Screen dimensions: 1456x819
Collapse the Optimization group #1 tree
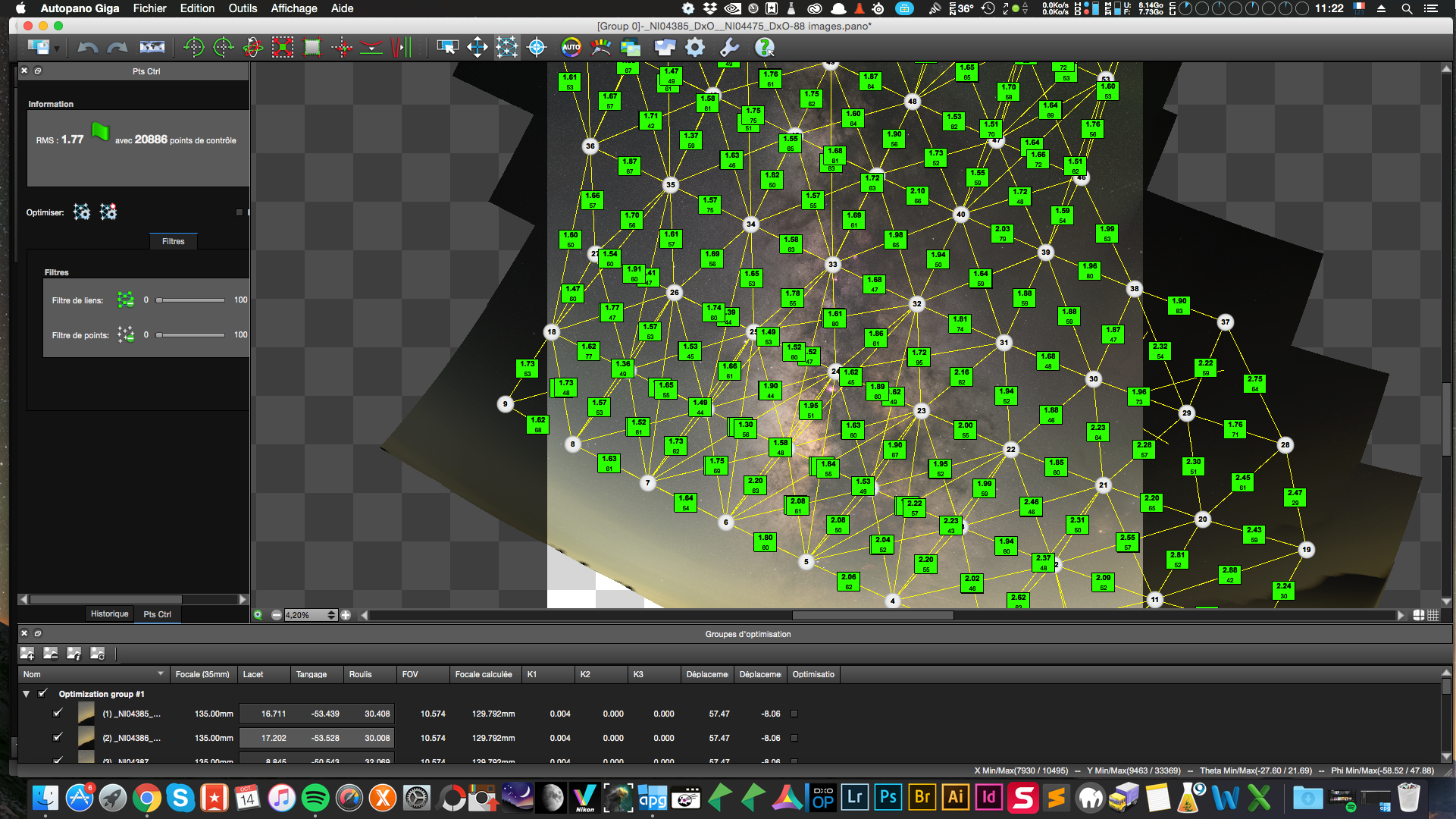27,694
